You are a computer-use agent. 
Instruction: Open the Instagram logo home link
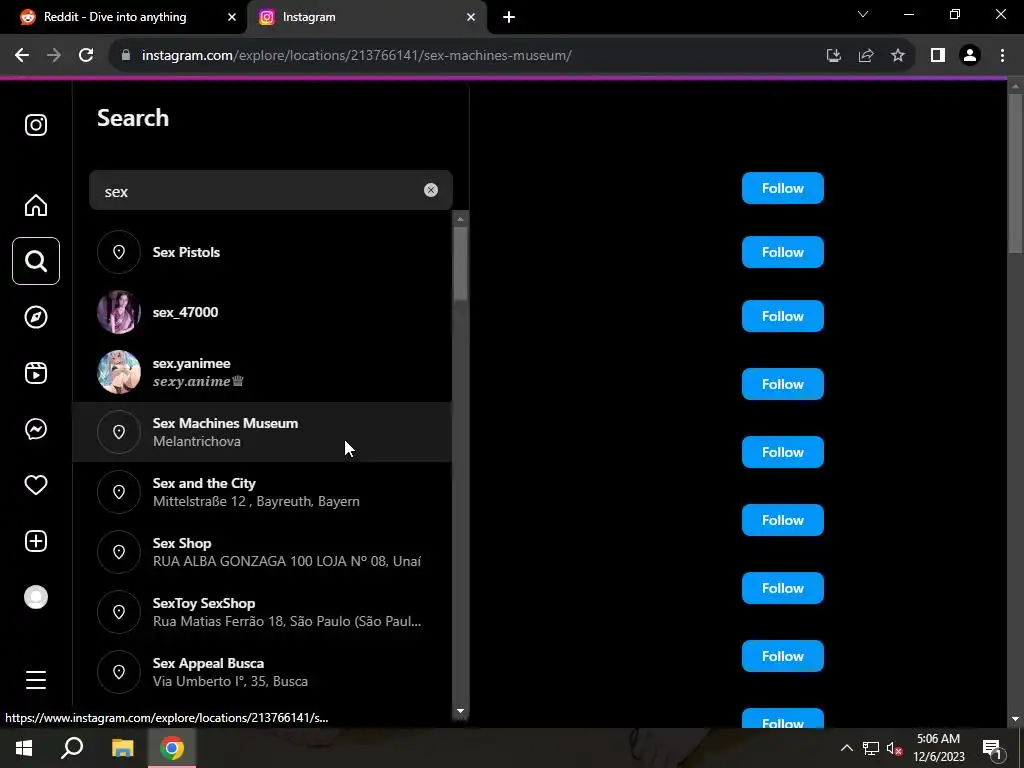tap(36, 125)
